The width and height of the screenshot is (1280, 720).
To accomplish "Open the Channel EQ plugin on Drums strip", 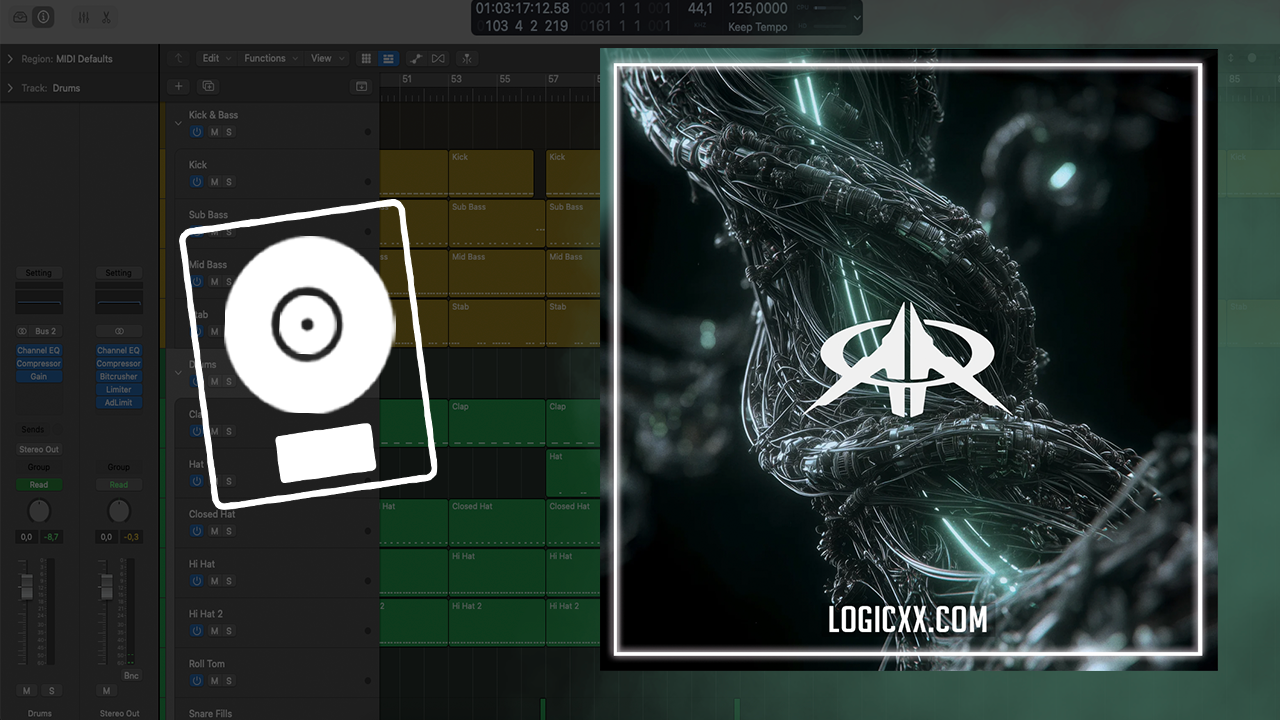I will click(38, 351).
